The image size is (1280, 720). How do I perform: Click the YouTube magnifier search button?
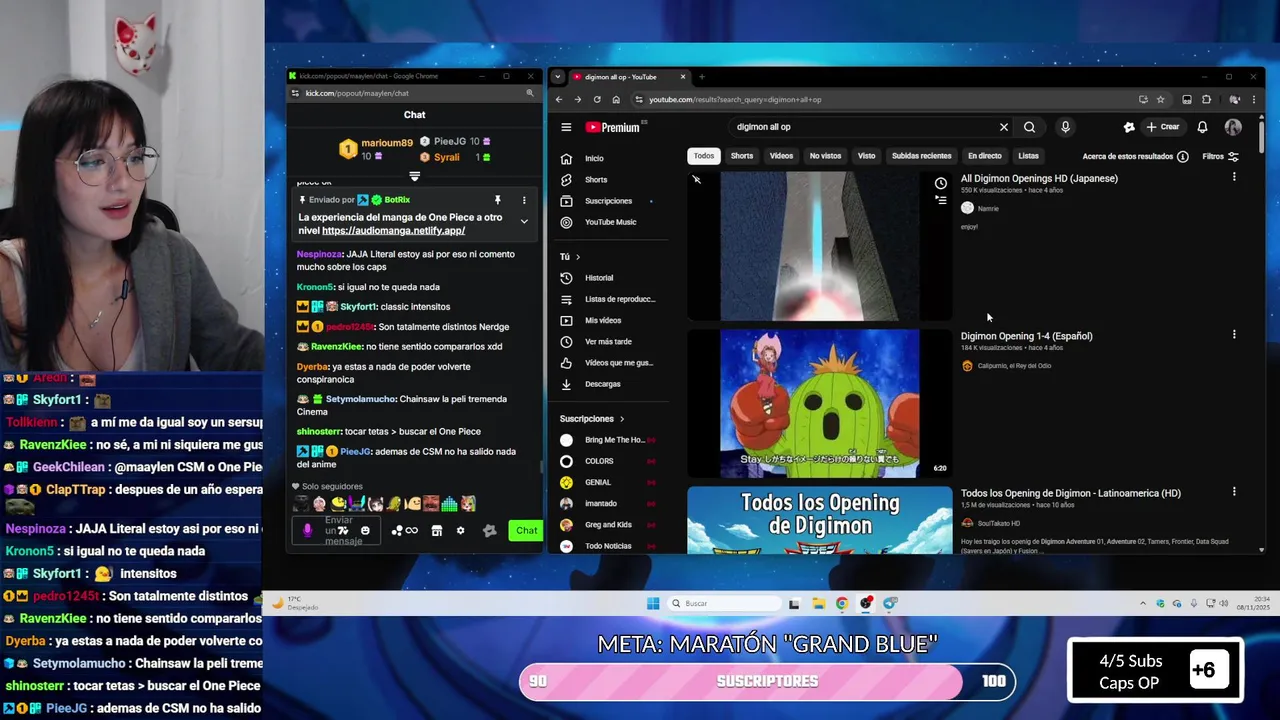[x=1029, y=127]
